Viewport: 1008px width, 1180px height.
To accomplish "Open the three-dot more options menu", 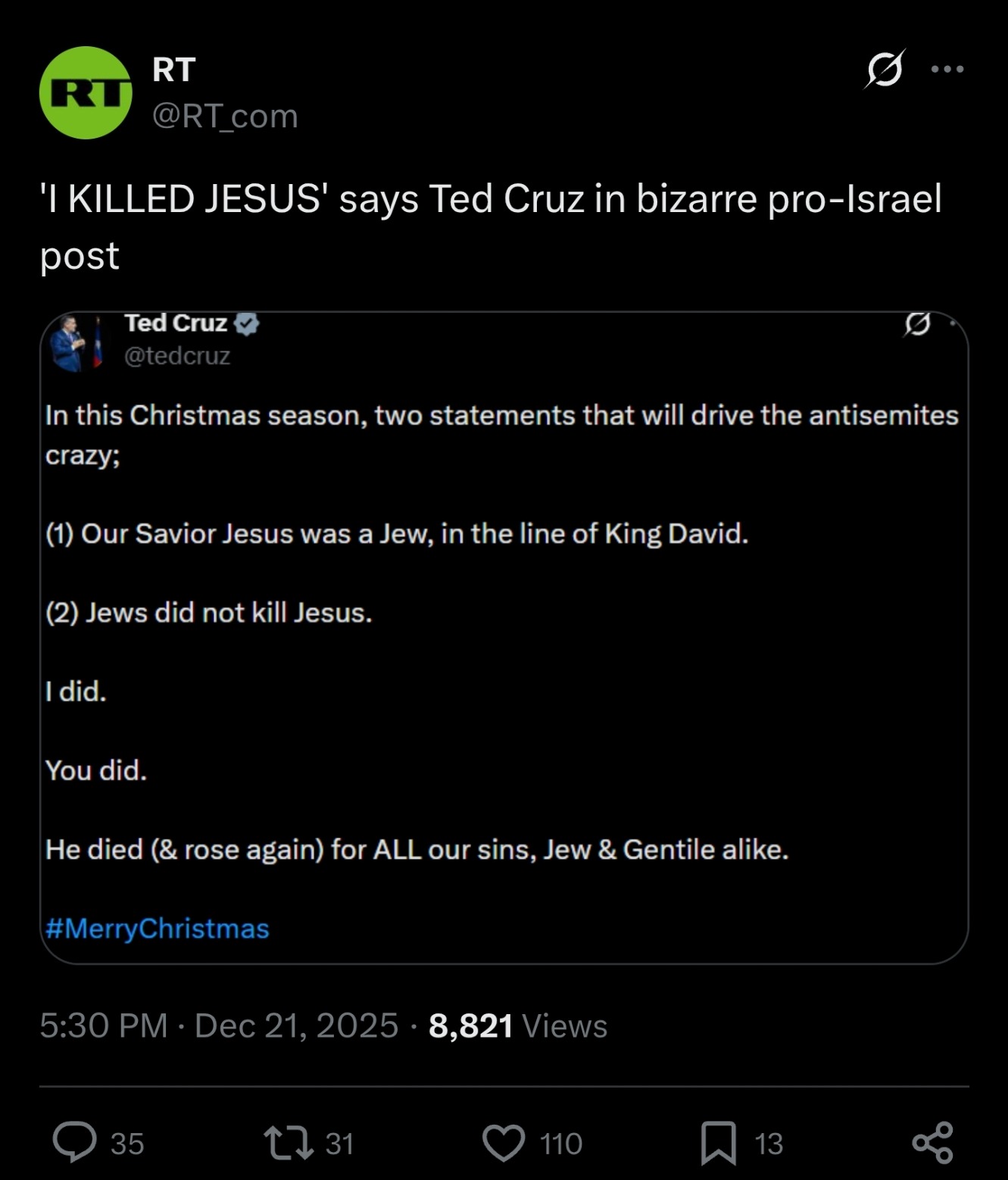I will click(947, 70).
